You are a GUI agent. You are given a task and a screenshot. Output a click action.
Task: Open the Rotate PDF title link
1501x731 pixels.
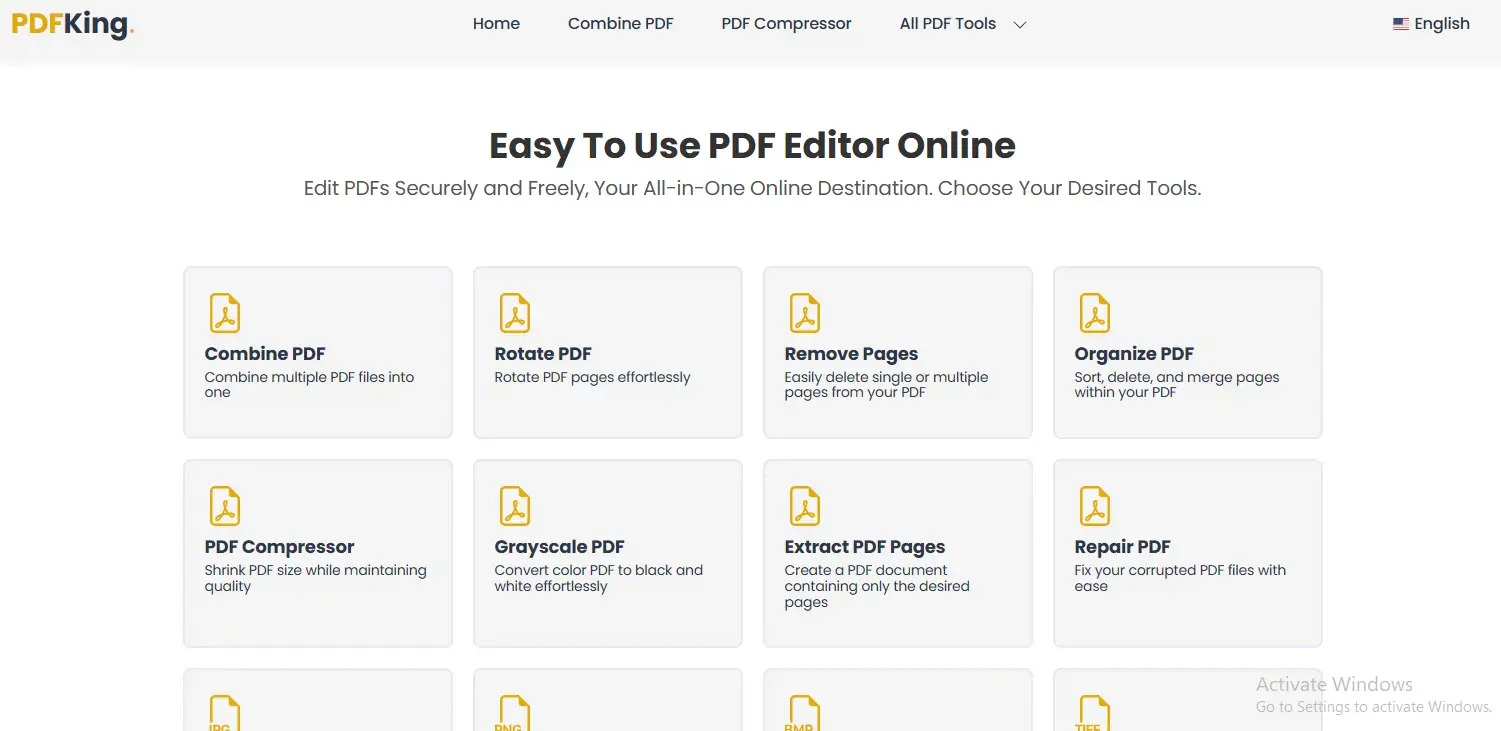543,354
